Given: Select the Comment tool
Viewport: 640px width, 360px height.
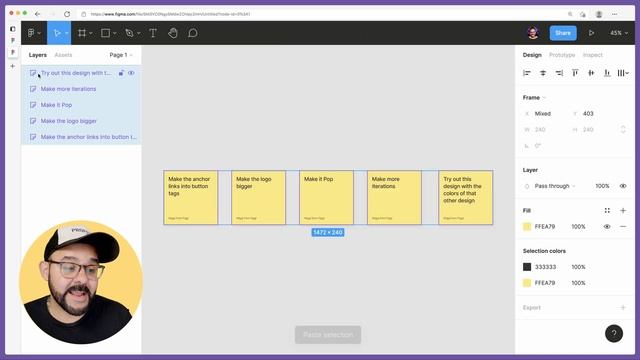Looking at the screenshot, I should pyautogui.click(x=193, y=33).
